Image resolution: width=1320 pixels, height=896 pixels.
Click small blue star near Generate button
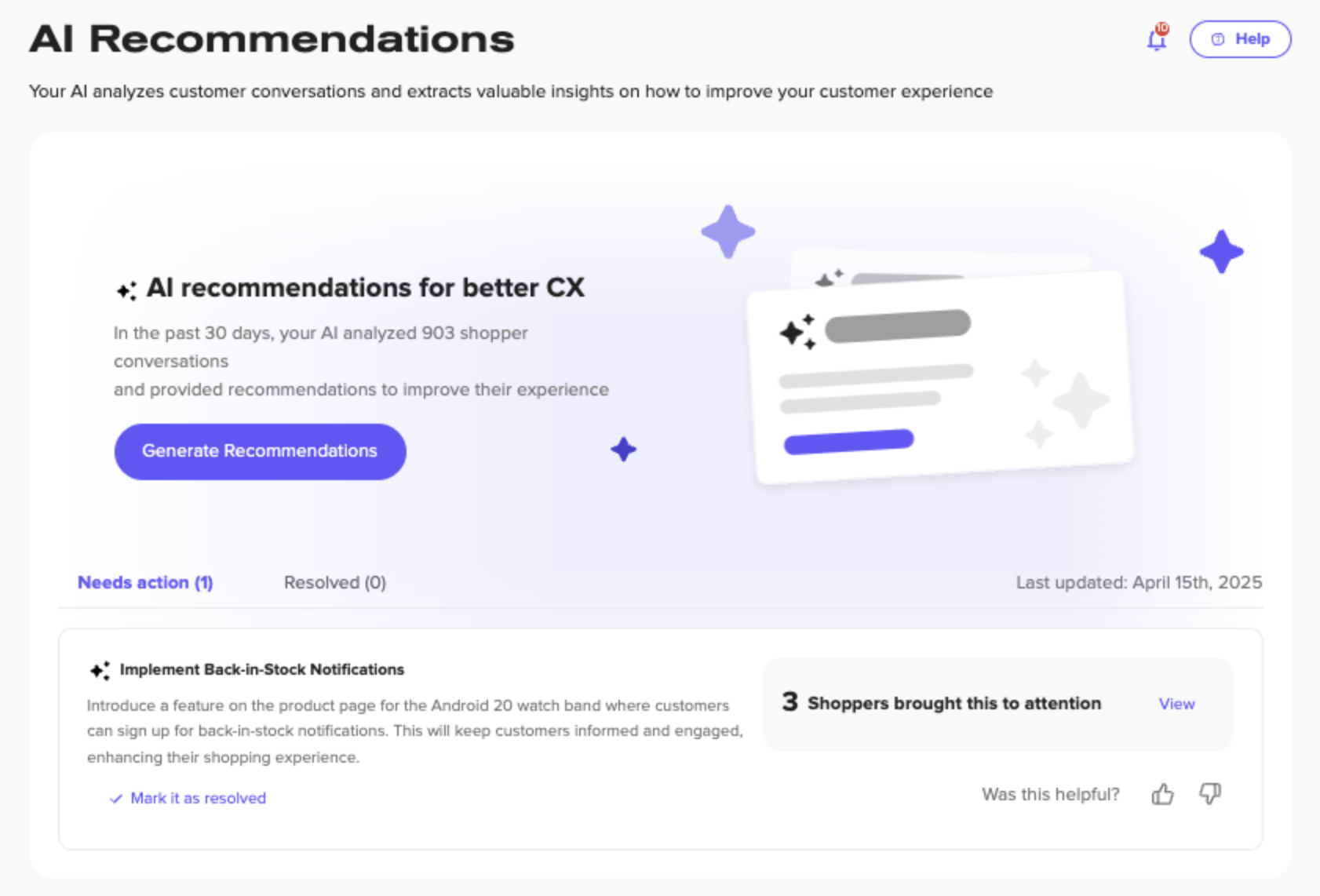pos(623,450)
